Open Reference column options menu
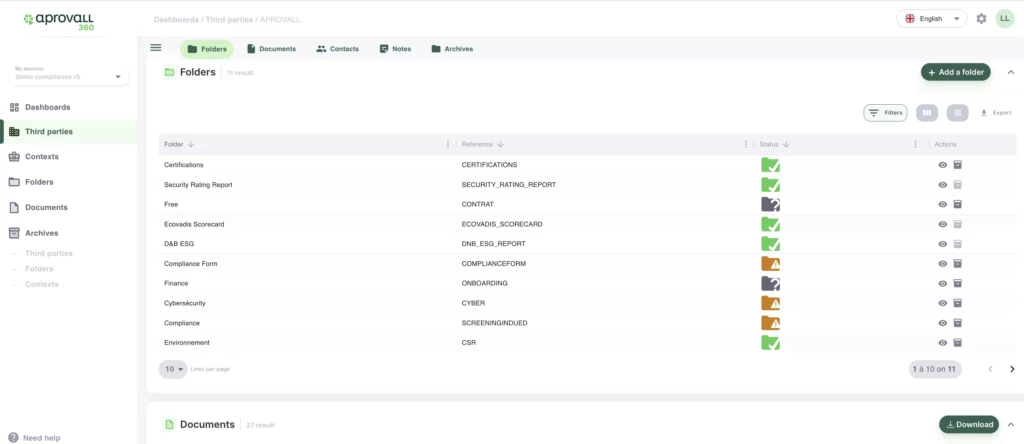1024x444 pixels. (x=746, y=144)
